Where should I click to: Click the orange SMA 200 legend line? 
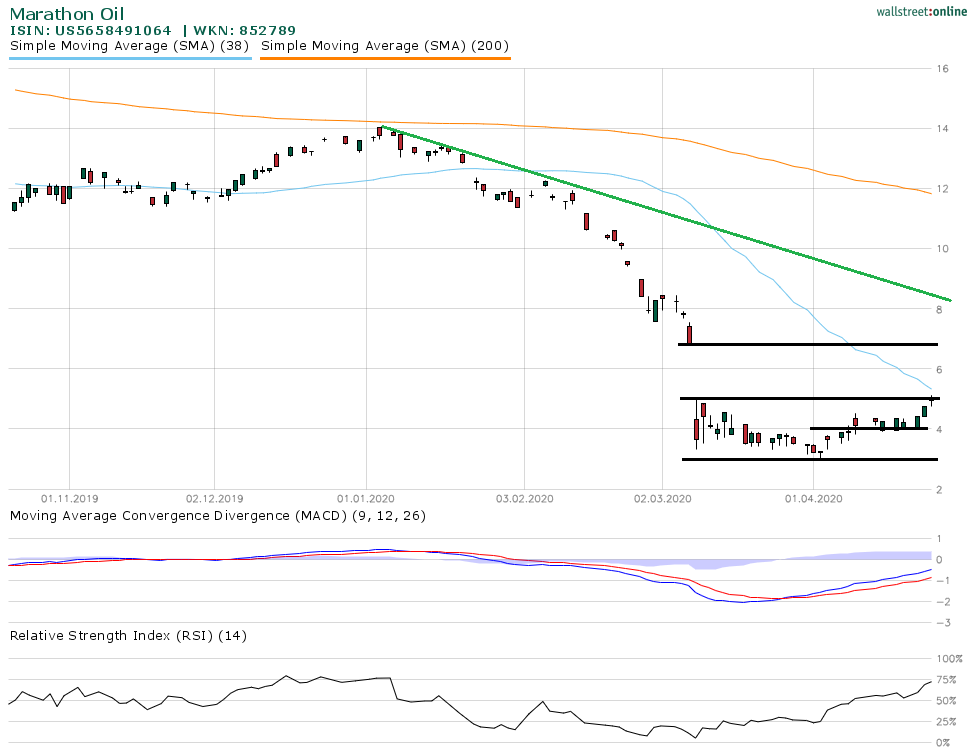click(x=384, y=58)
